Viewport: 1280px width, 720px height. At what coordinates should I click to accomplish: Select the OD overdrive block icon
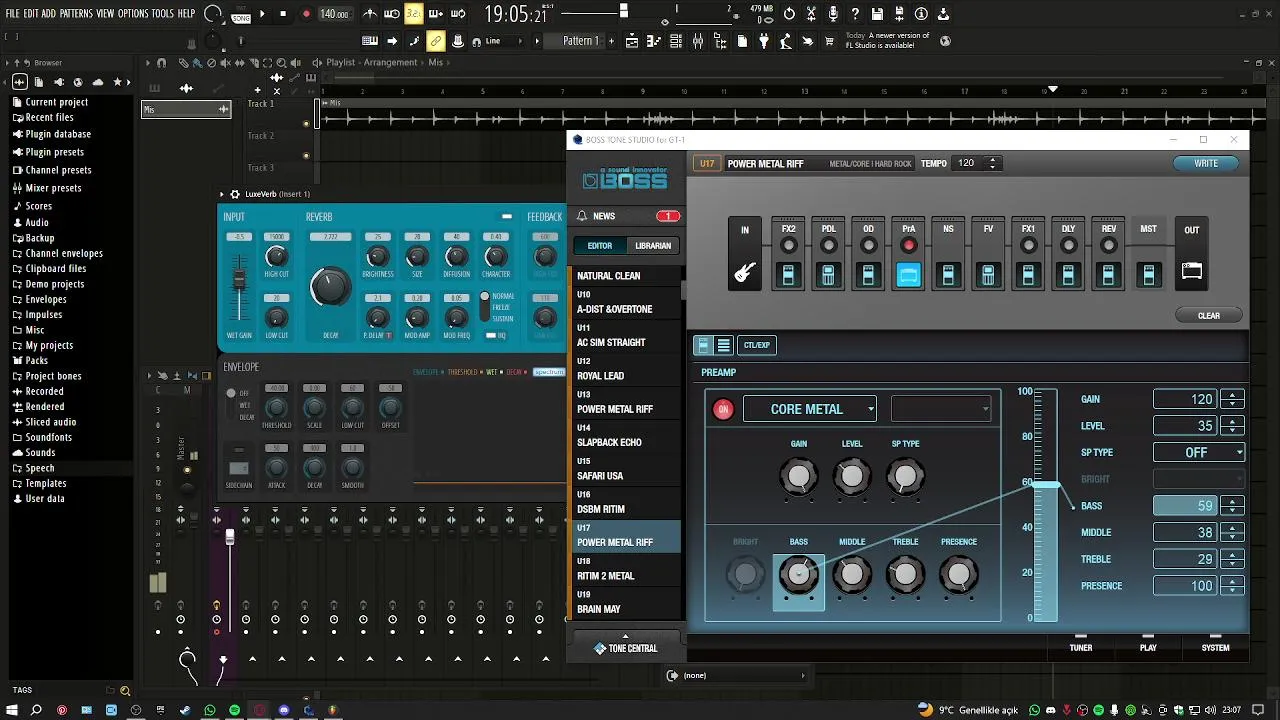868,274
